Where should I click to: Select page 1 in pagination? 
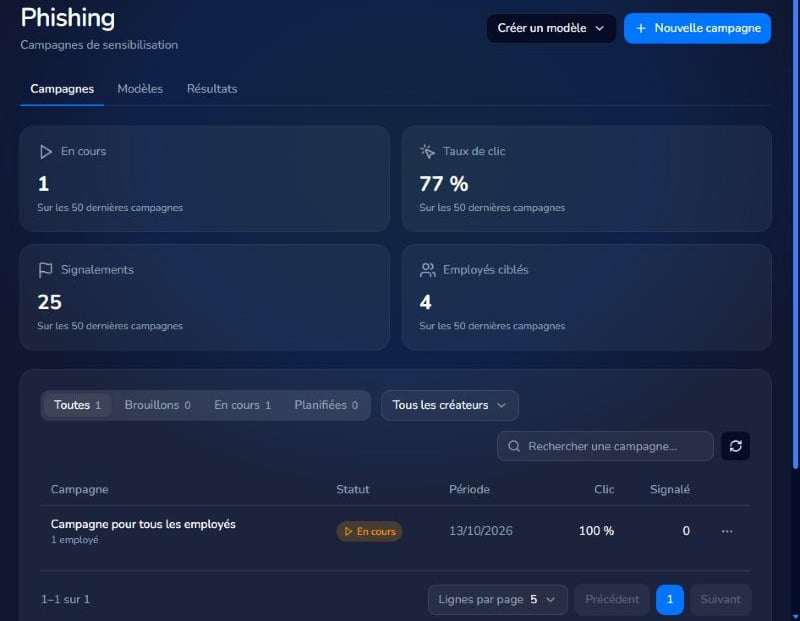(669, 600)
